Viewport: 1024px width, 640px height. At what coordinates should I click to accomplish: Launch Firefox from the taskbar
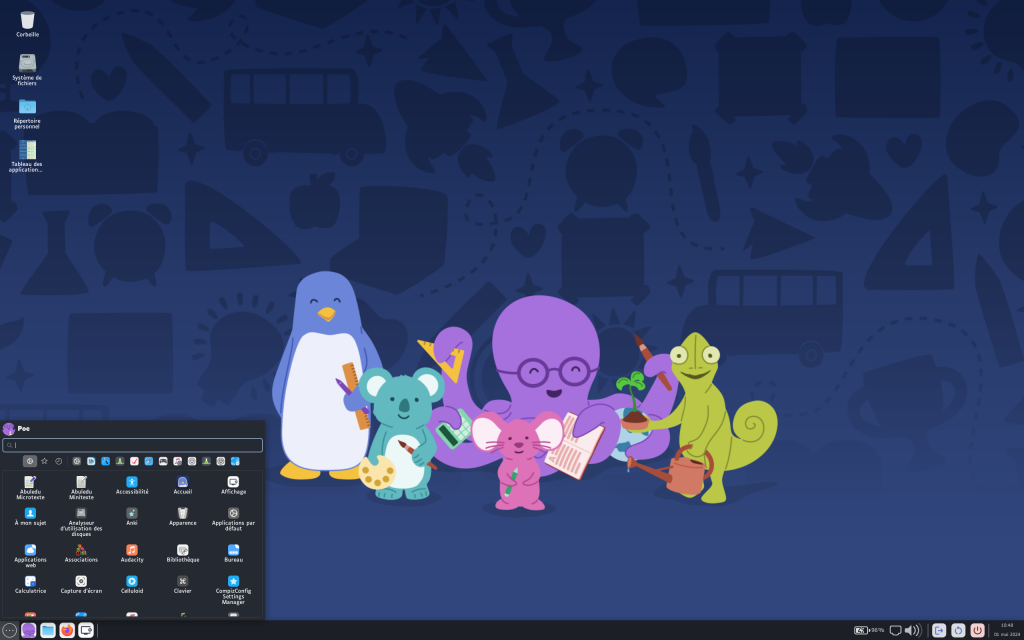[66, 629]
